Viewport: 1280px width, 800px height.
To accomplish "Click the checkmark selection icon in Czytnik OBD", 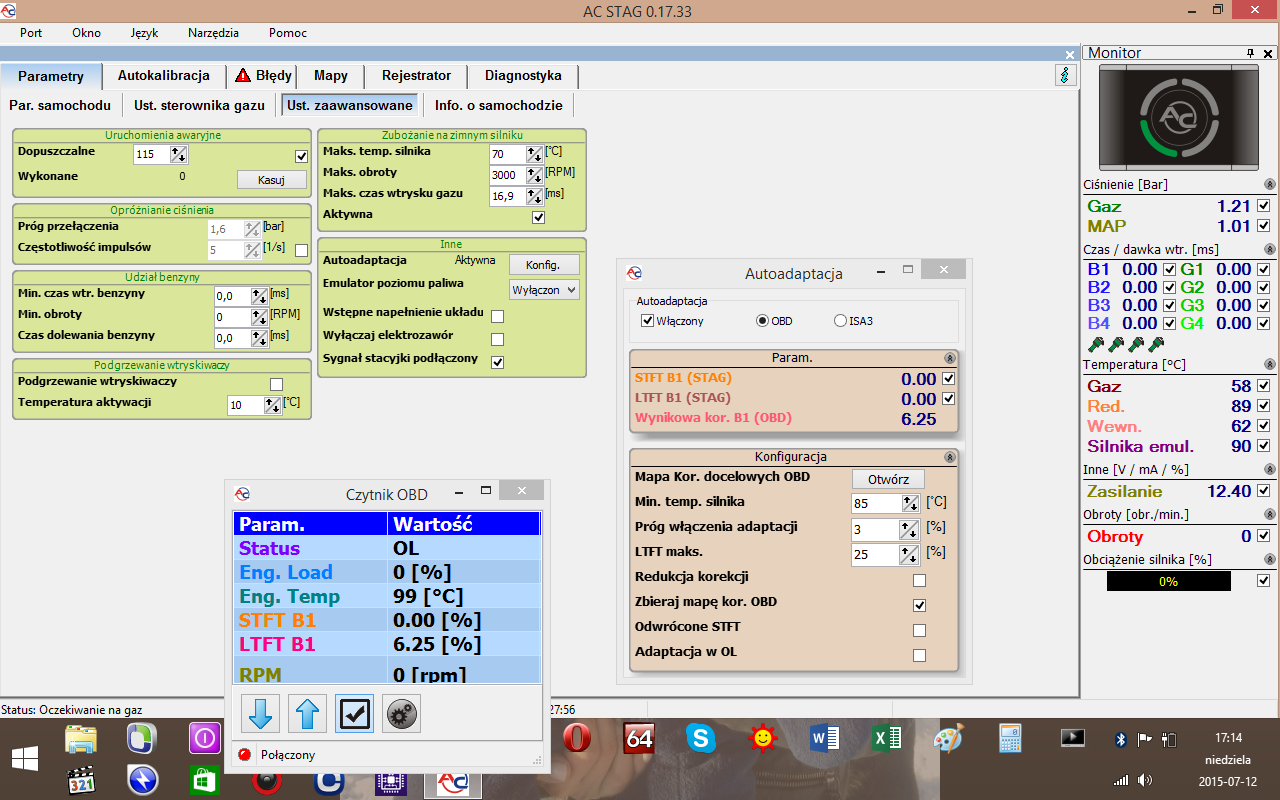I will (355, 713).
